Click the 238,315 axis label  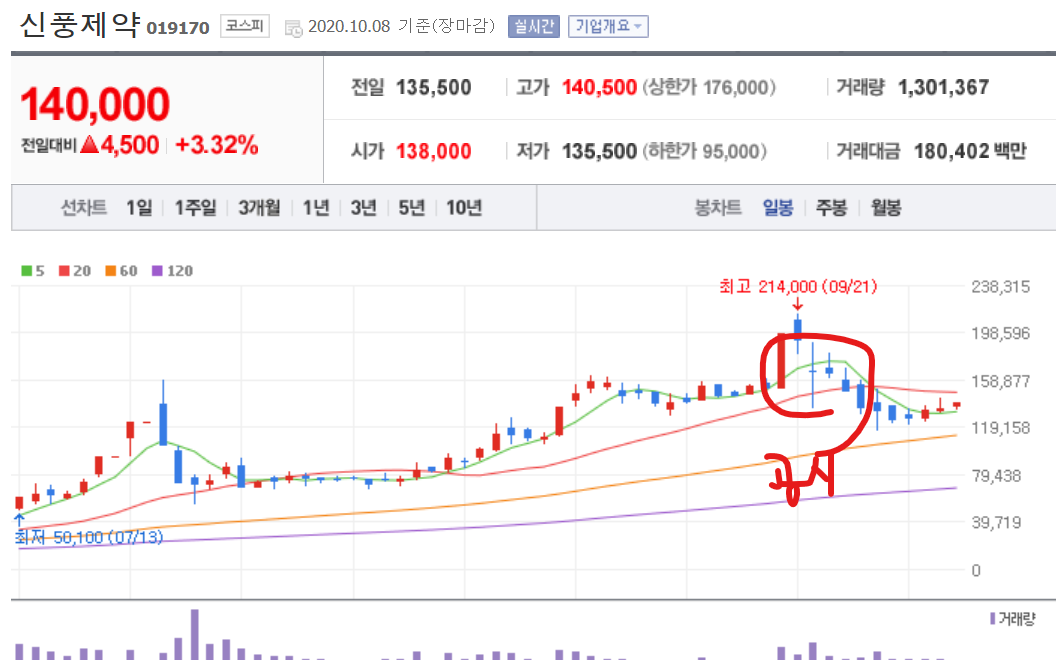coord(1001,287)
